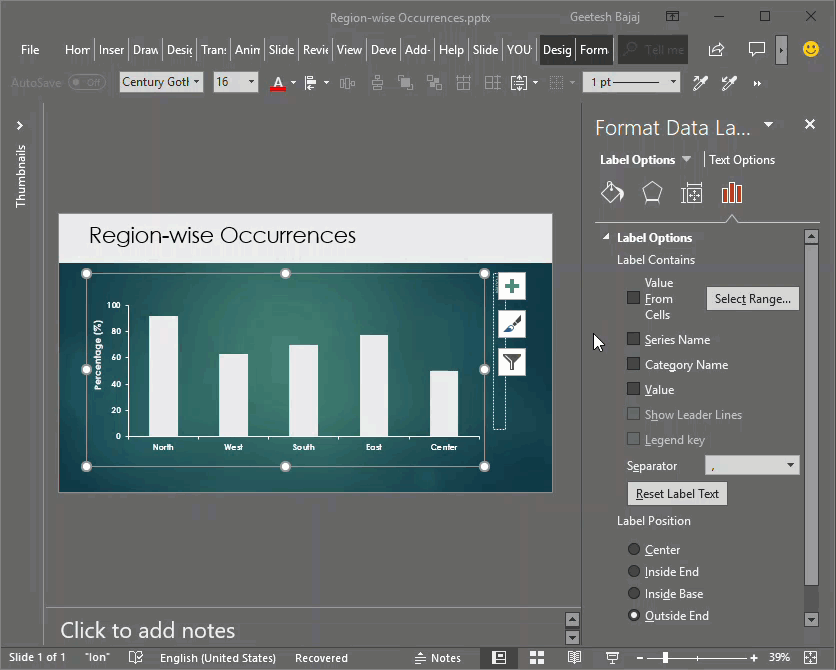
Task: Select the Inside End label position
Action: point(632,571)
